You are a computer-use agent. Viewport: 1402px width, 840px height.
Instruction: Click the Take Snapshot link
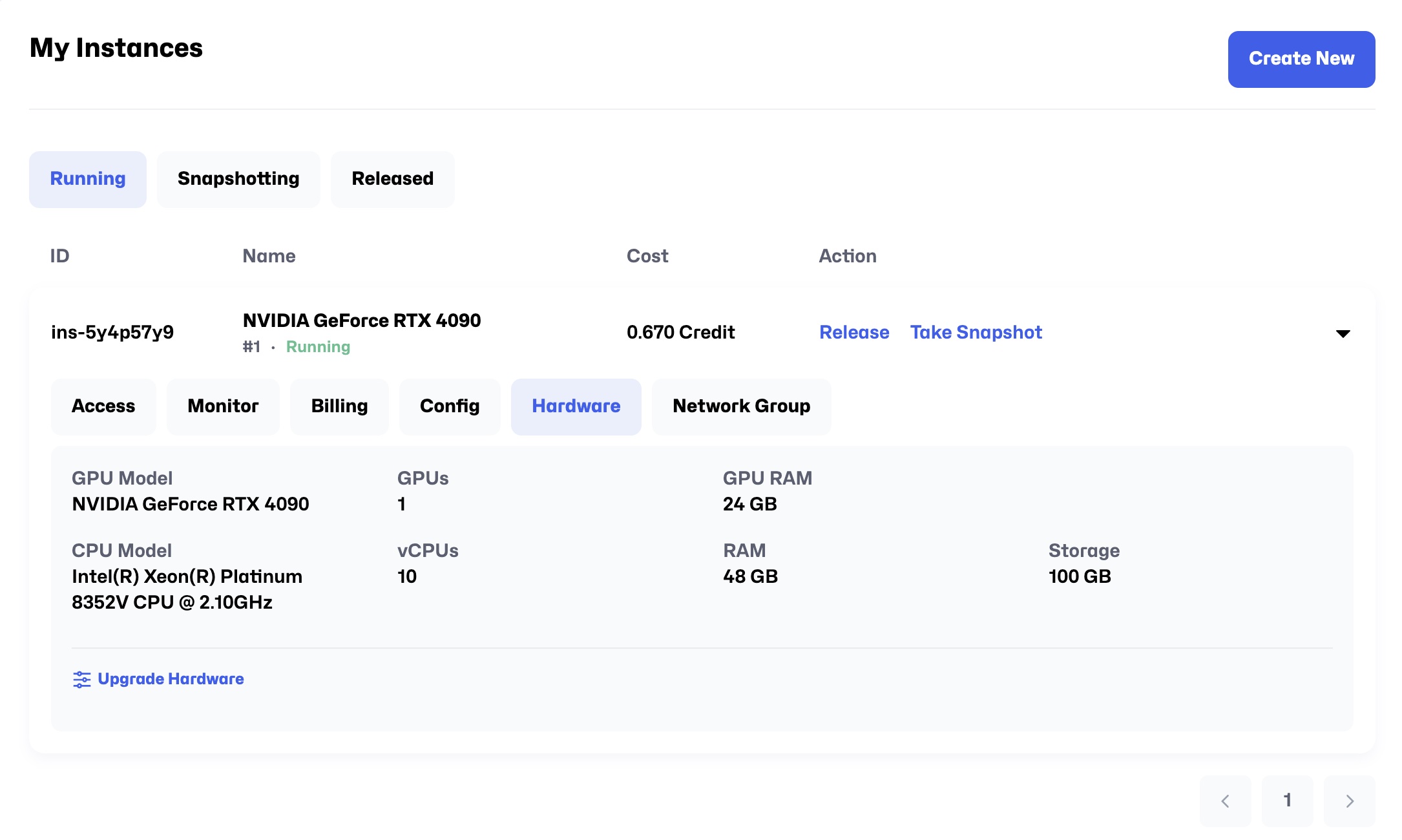click(x=976, y=332)
